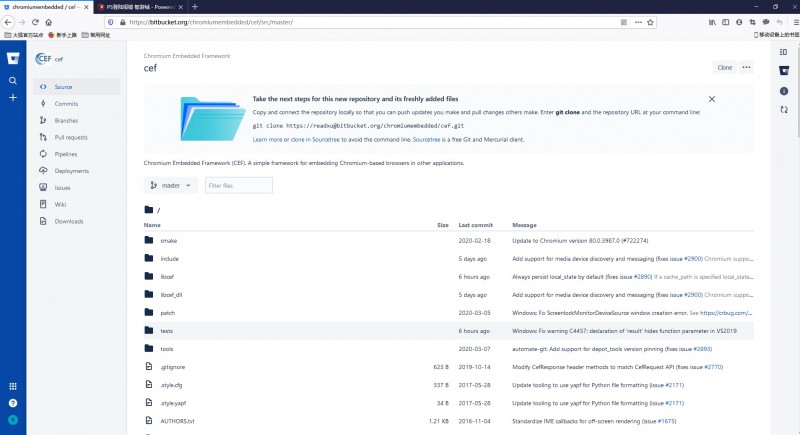Click the Bitbucket logo in the left rail
Screen dimensions: 800x435
tap(13, 59)
